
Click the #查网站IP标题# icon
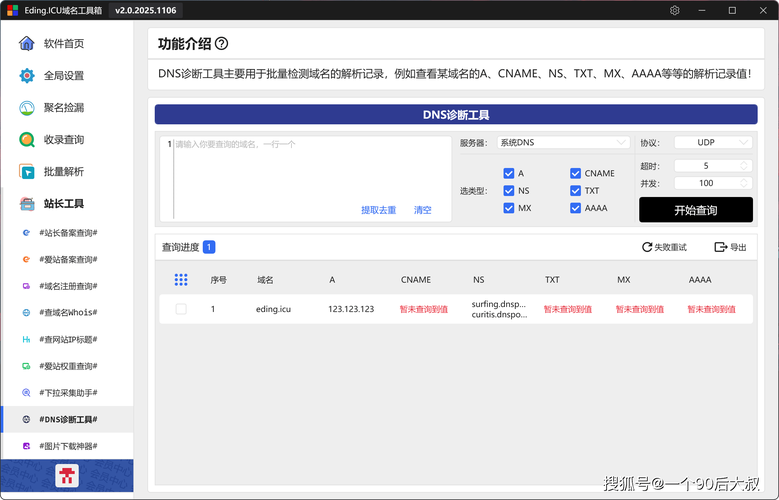click(26, 339)
